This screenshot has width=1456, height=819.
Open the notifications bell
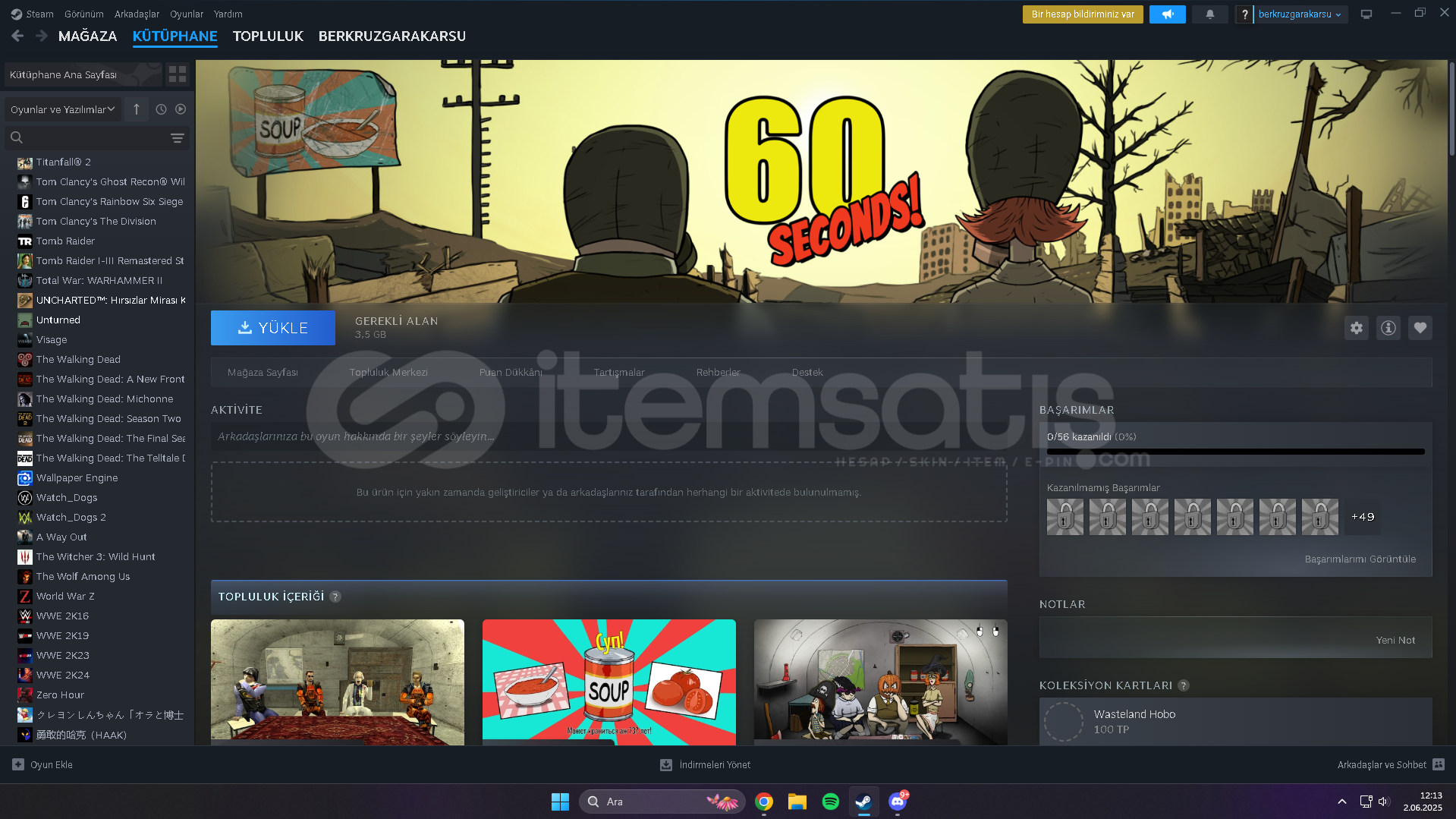click(1210, 14)
